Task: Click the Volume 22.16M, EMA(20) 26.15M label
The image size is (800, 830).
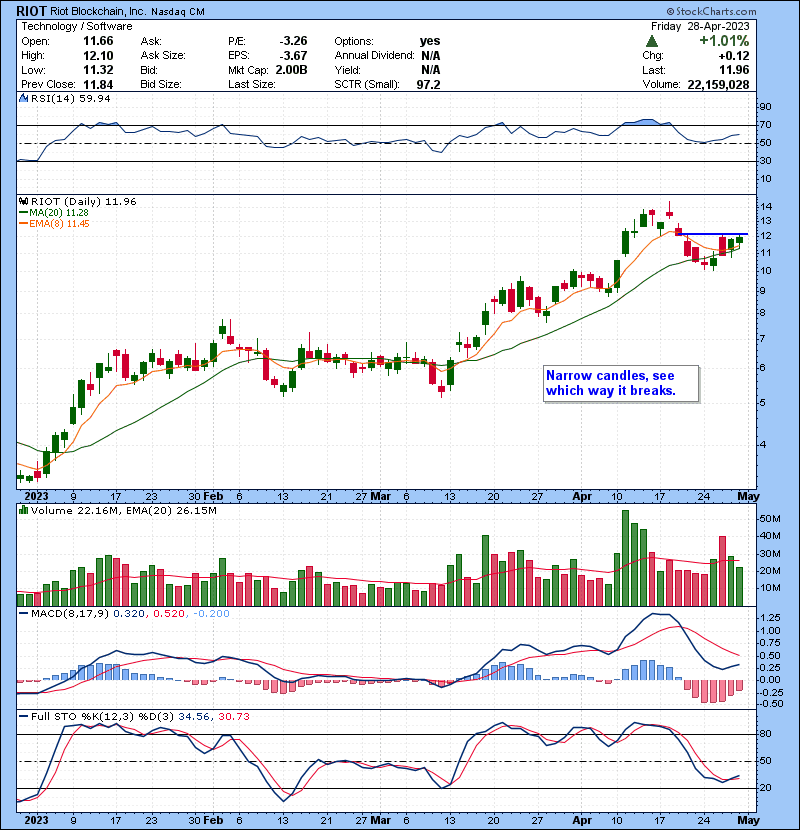Action: point(123,511)
